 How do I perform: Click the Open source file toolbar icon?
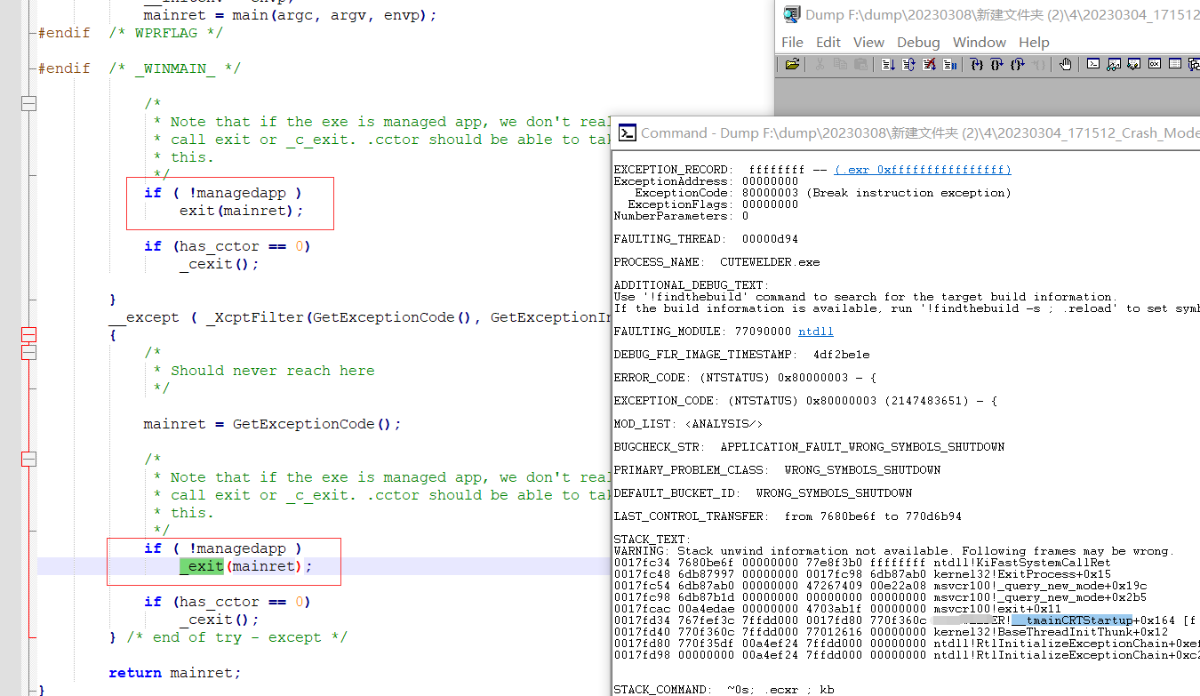click(x=792, y=65)
